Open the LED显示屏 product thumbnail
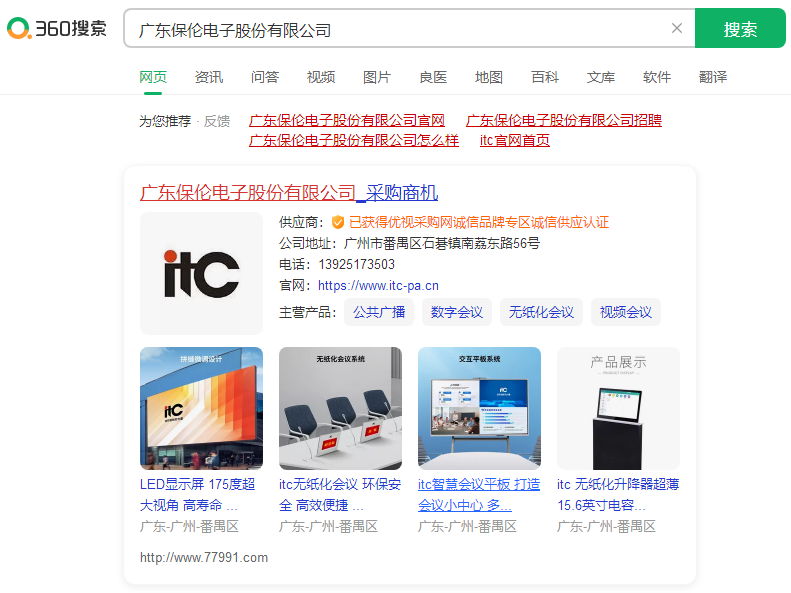Image resolution: width=791 pixels, height=593 pixels. 201,408
